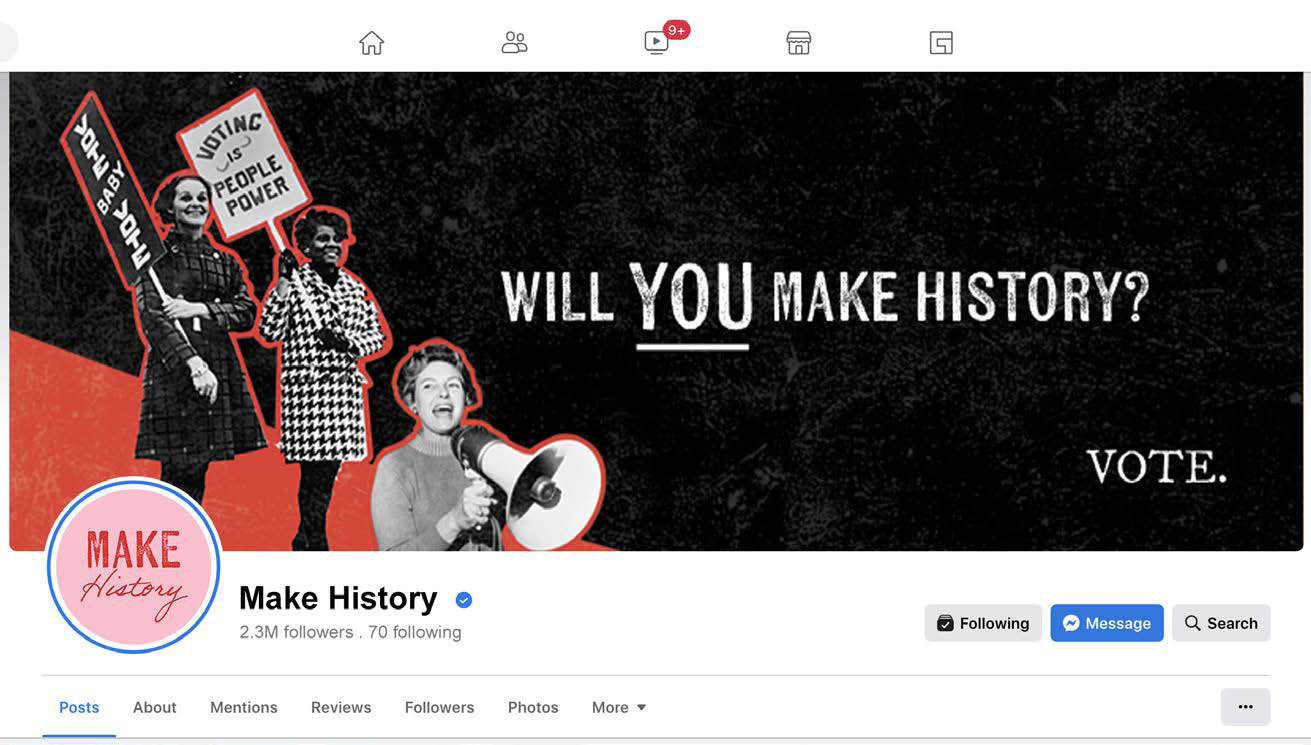
Task: Switch to the About tab
Action: pos(155,707)
